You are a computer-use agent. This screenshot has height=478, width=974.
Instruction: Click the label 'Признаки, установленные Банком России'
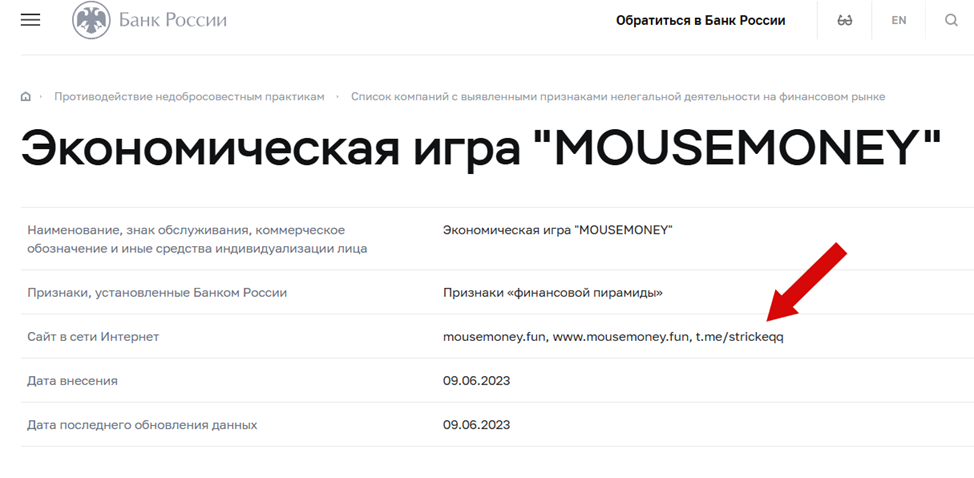pos(157,292)
